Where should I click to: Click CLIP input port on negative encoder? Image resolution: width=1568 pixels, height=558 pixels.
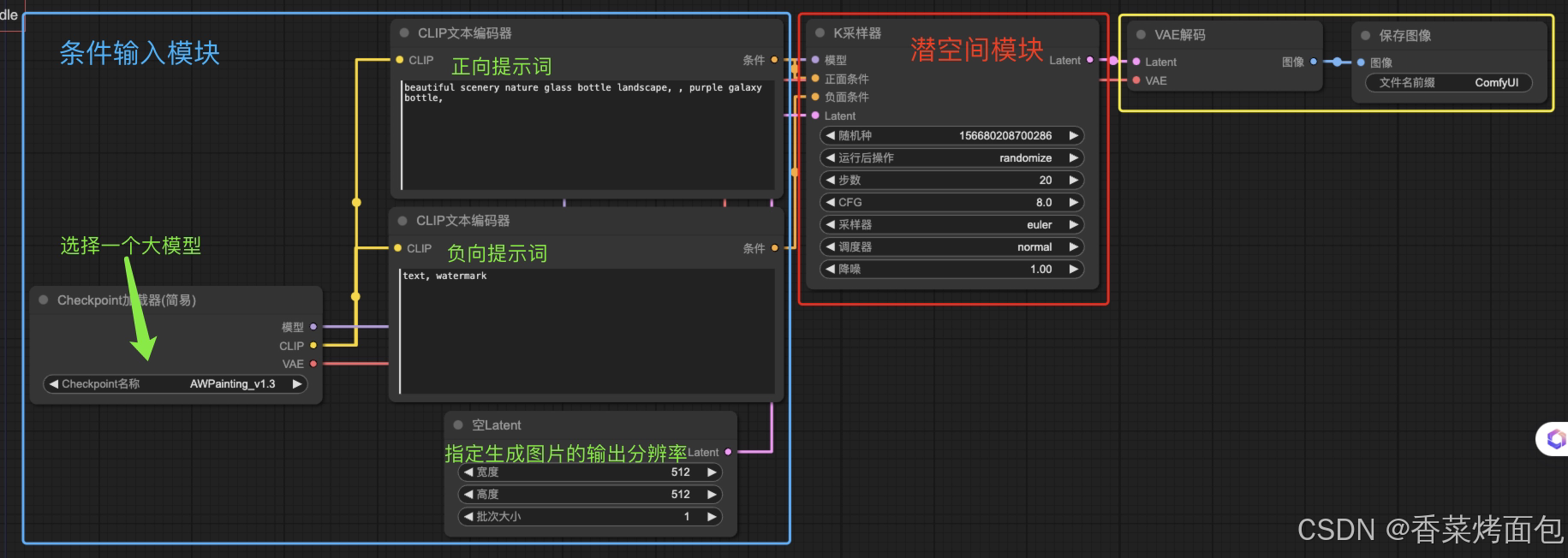(x=397, y=247)
